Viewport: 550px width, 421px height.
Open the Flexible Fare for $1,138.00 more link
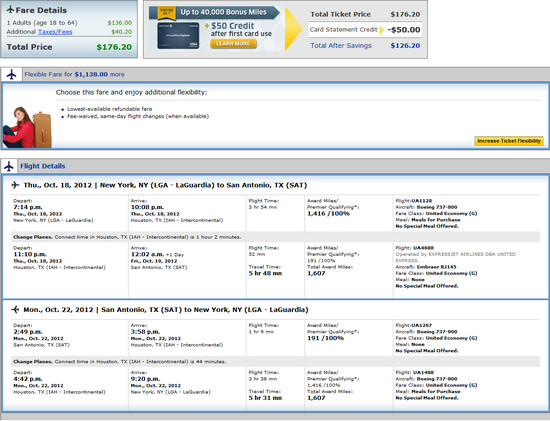[x=74, y=74]
